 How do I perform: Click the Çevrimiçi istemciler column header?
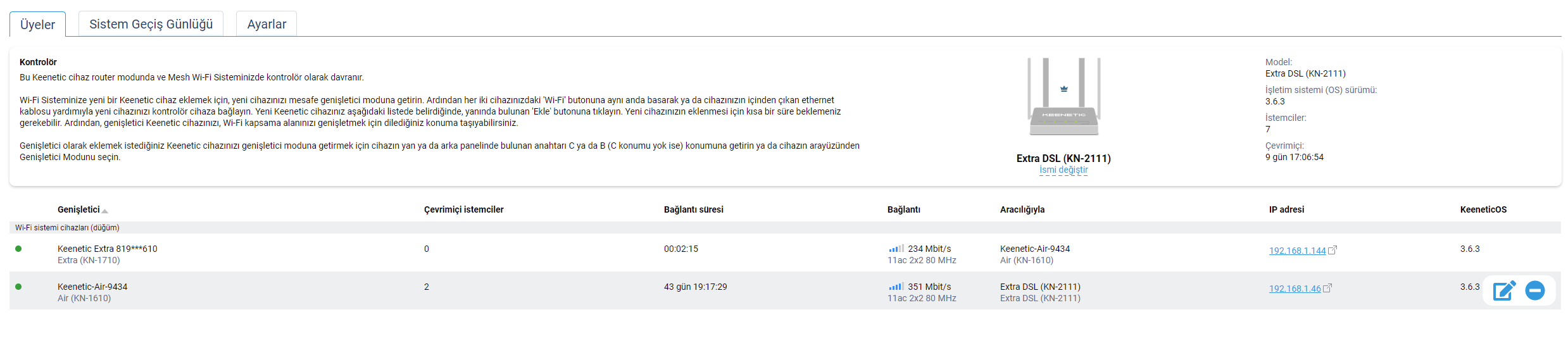[x=464, y=209]
